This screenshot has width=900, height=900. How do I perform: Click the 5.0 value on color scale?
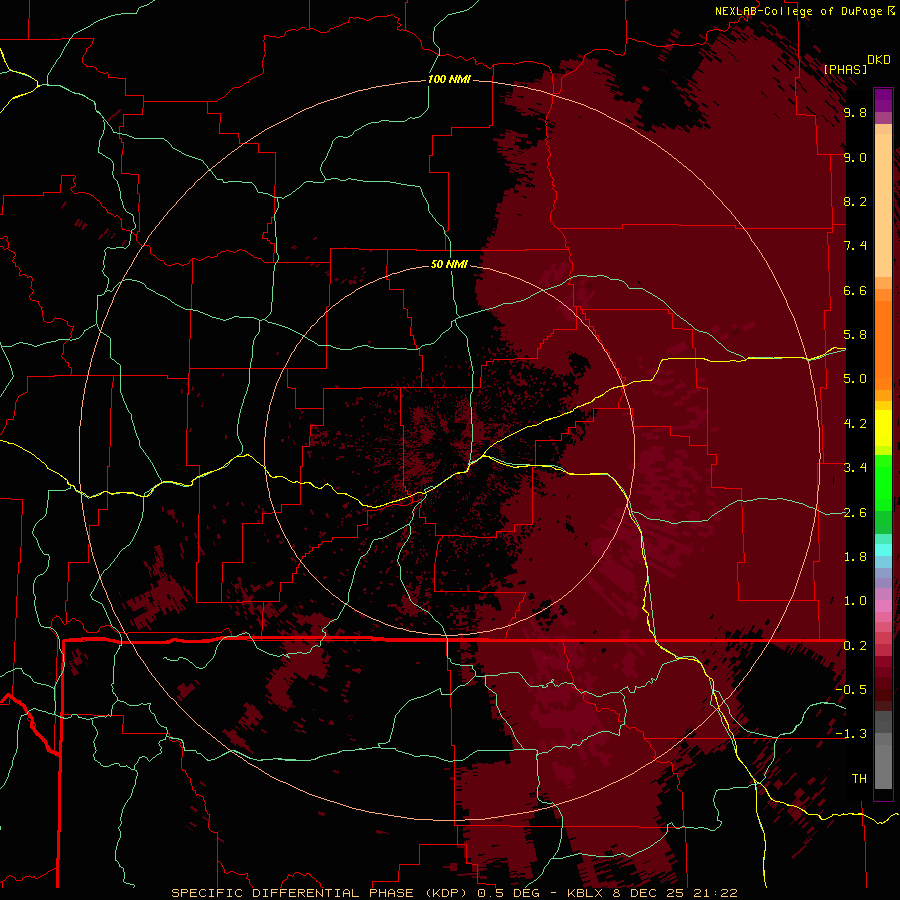tap(855, 379)
